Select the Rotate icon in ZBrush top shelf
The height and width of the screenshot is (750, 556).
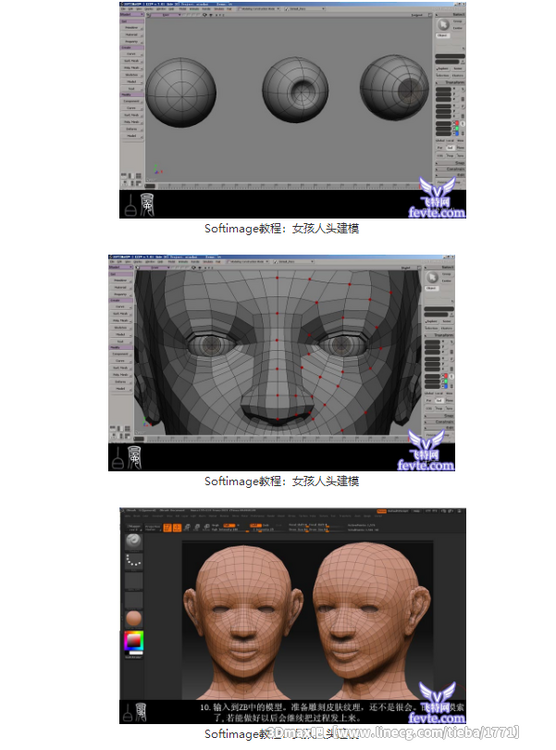point(206,528)
